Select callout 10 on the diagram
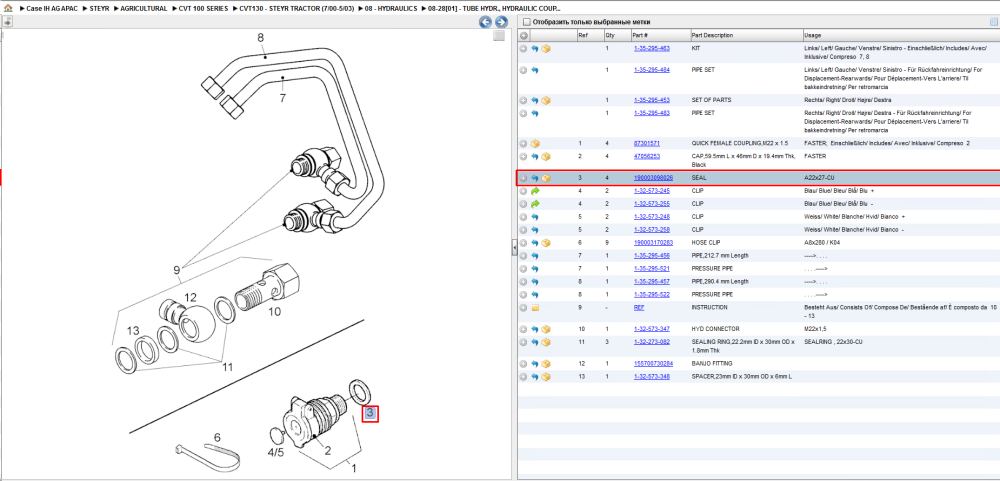Viewport: 1000px width, 481px height. tap(274, 312)
